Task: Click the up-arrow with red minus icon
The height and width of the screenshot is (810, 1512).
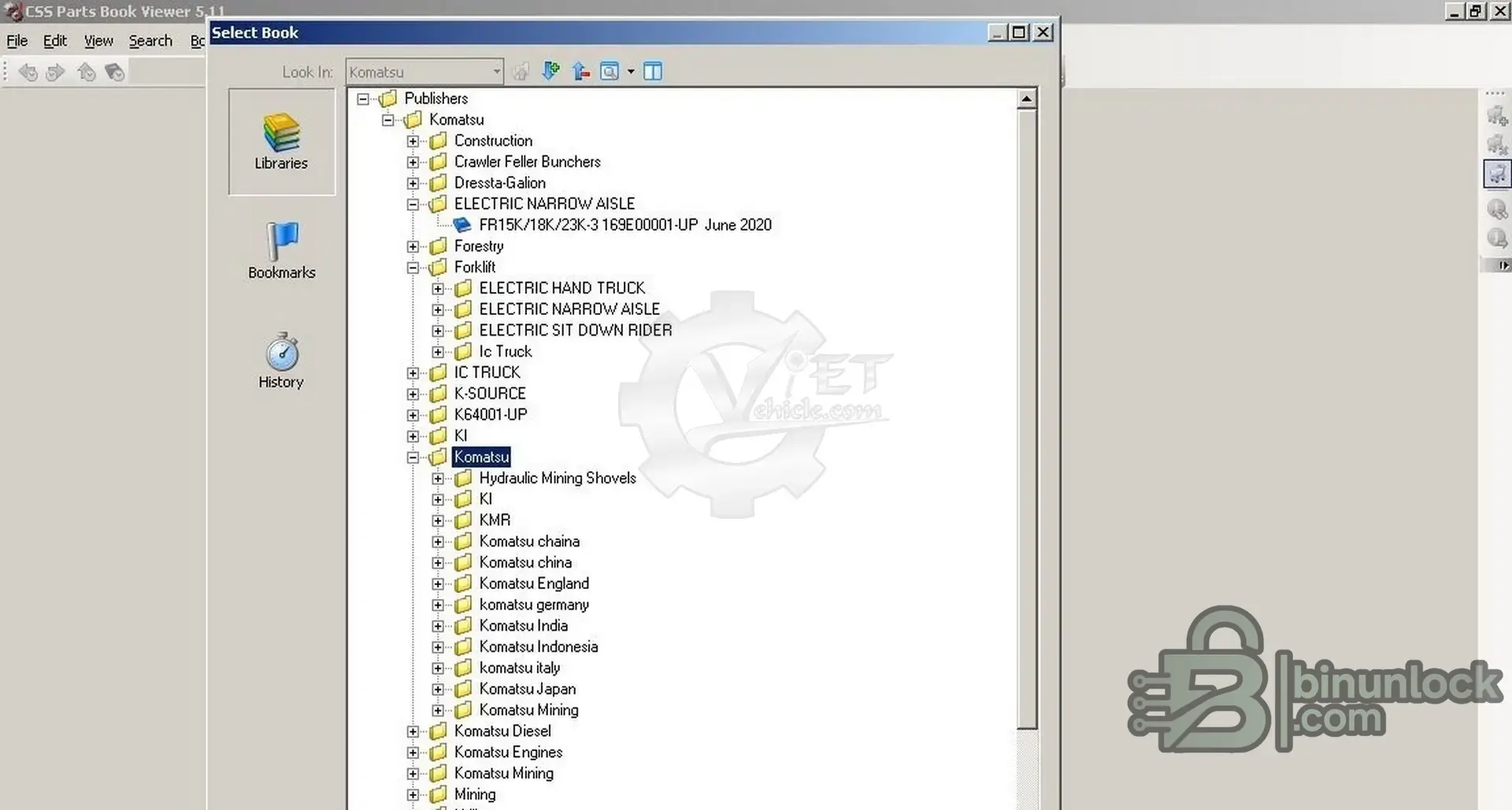Action: pyautogui.click(x=581, y=72)
